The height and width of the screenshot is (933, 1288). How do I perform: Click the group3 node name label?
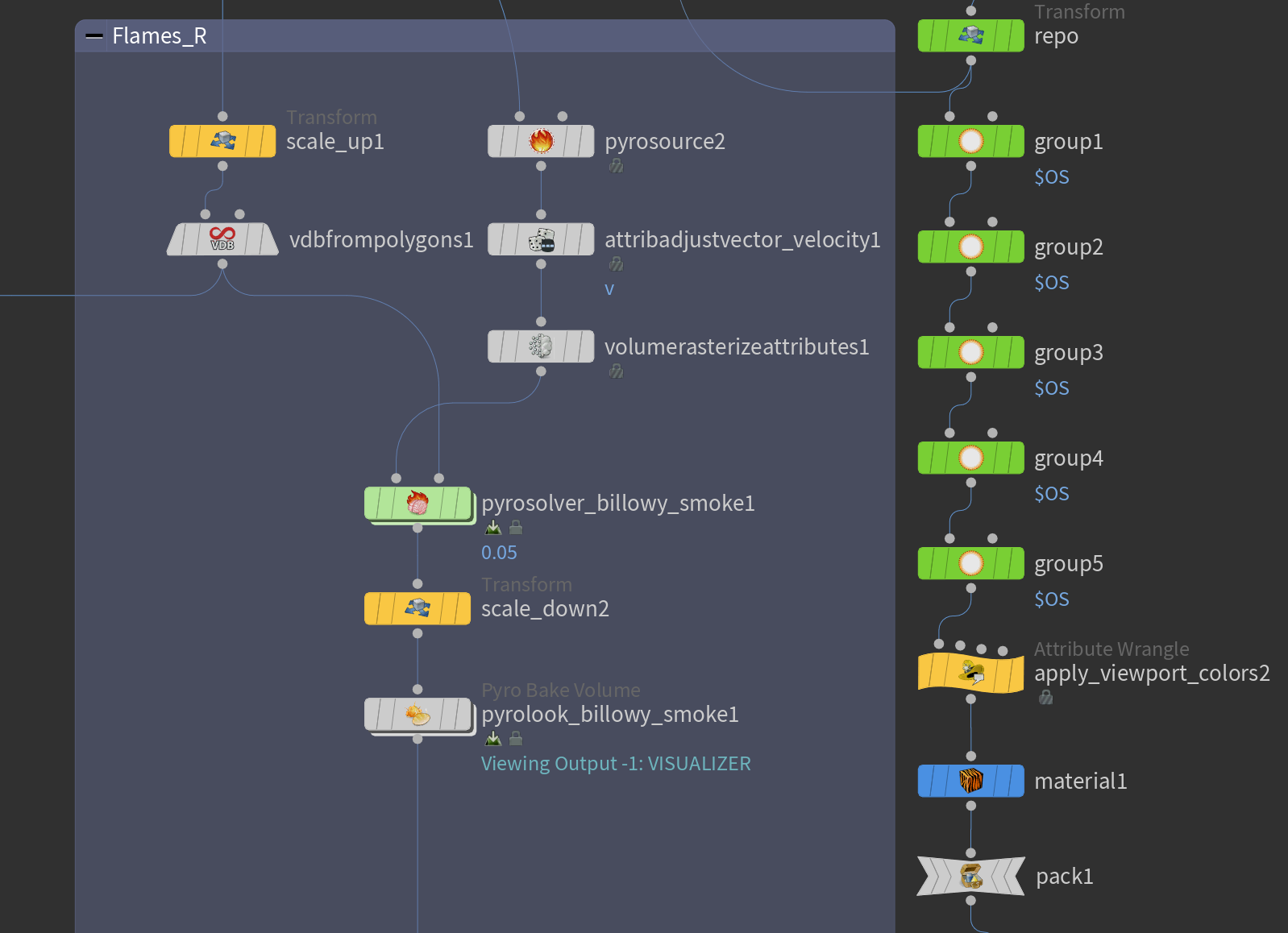pos(1068,352)
